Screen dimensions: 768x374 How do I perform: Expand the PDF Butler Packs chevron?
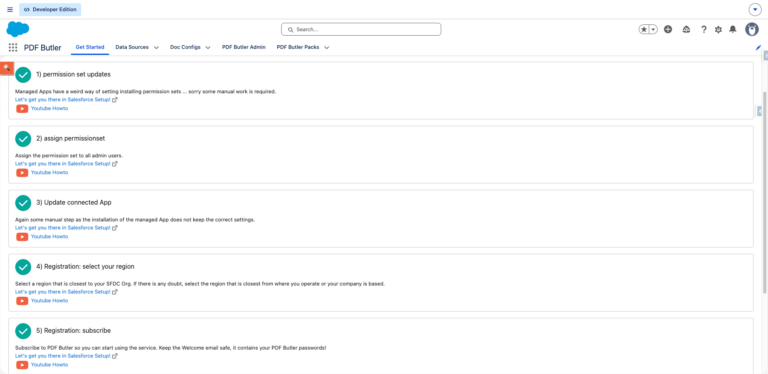[327, 47]
